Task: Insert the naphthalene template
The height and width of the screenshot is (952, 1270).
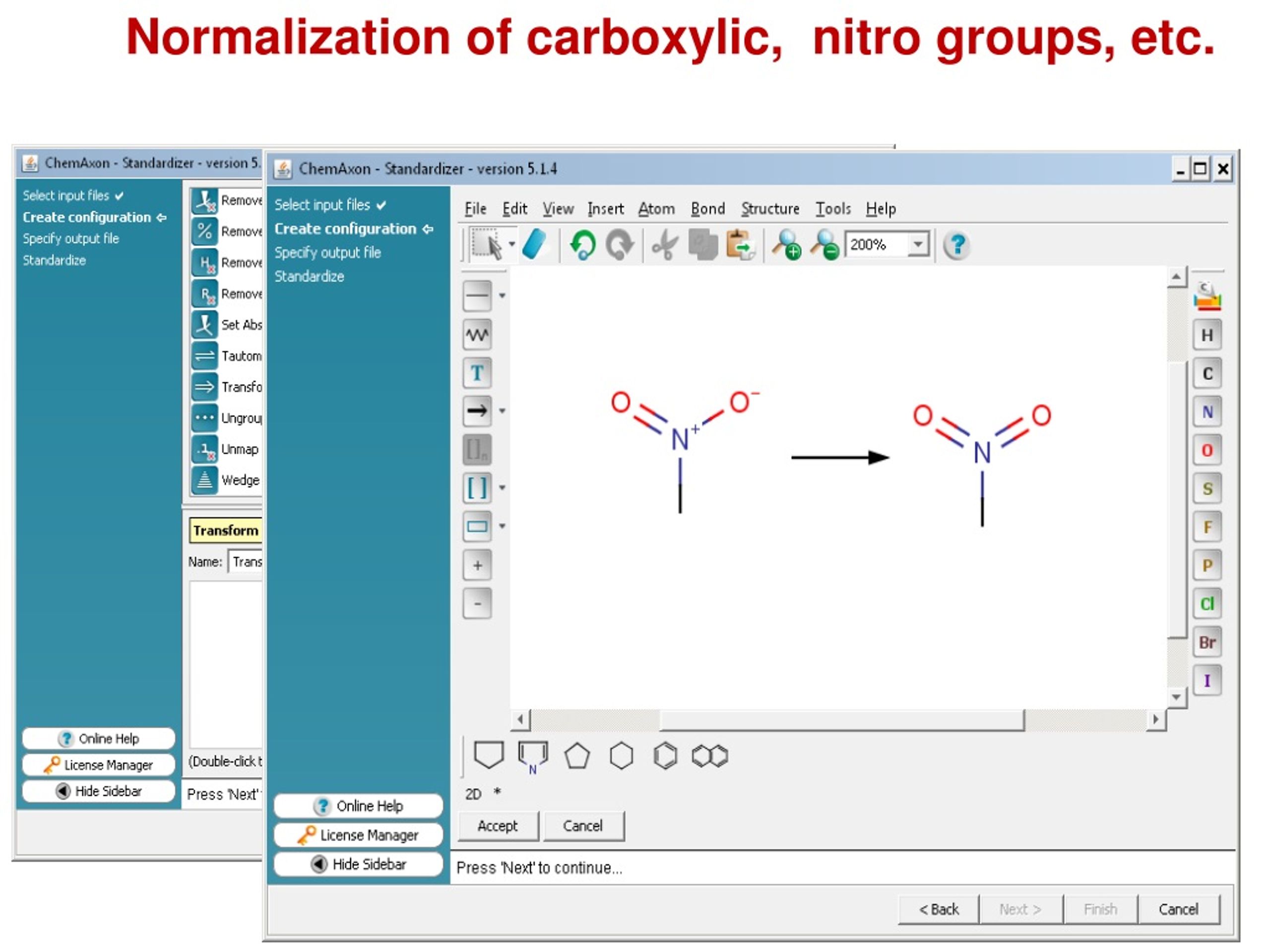Action: click(709, 756)
